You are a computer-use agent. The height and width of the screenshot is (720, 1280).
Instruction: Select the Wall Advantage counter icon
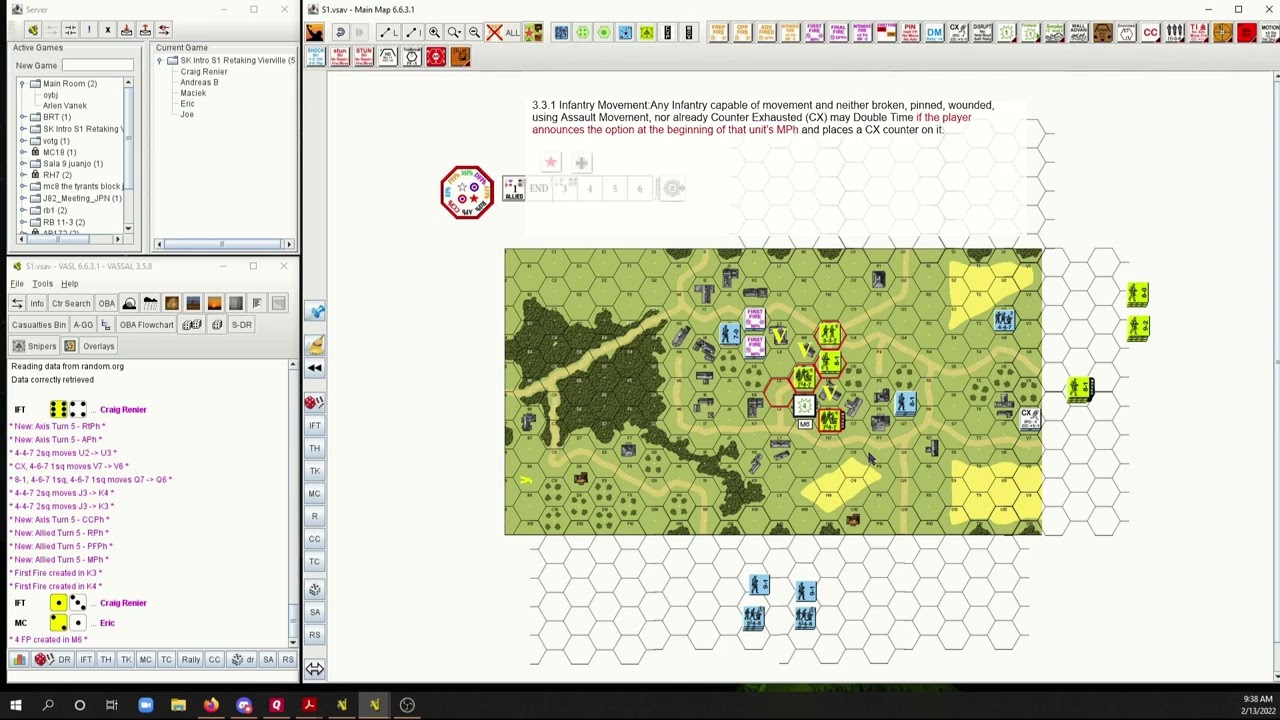coord(1078,33)
